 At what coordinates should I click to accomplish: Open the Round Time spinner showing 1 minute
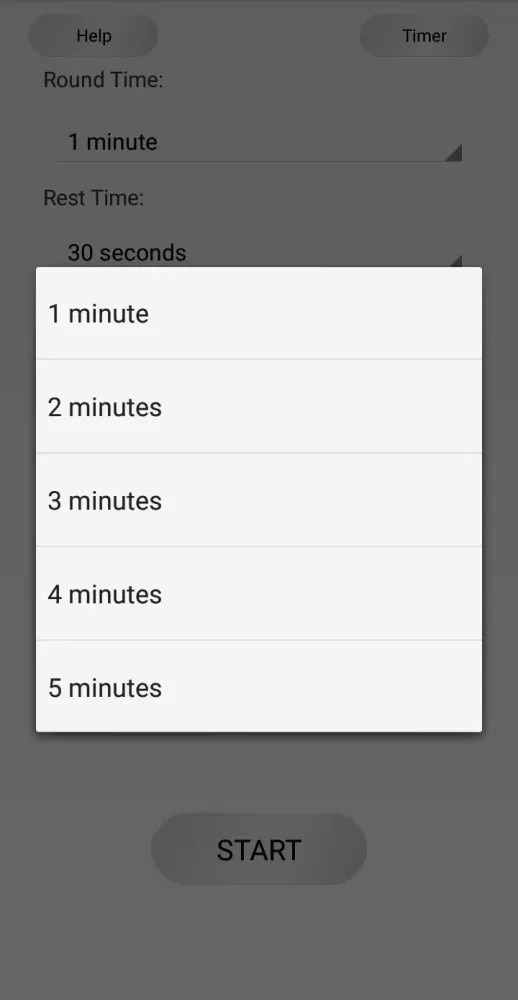tap(258, 142)
